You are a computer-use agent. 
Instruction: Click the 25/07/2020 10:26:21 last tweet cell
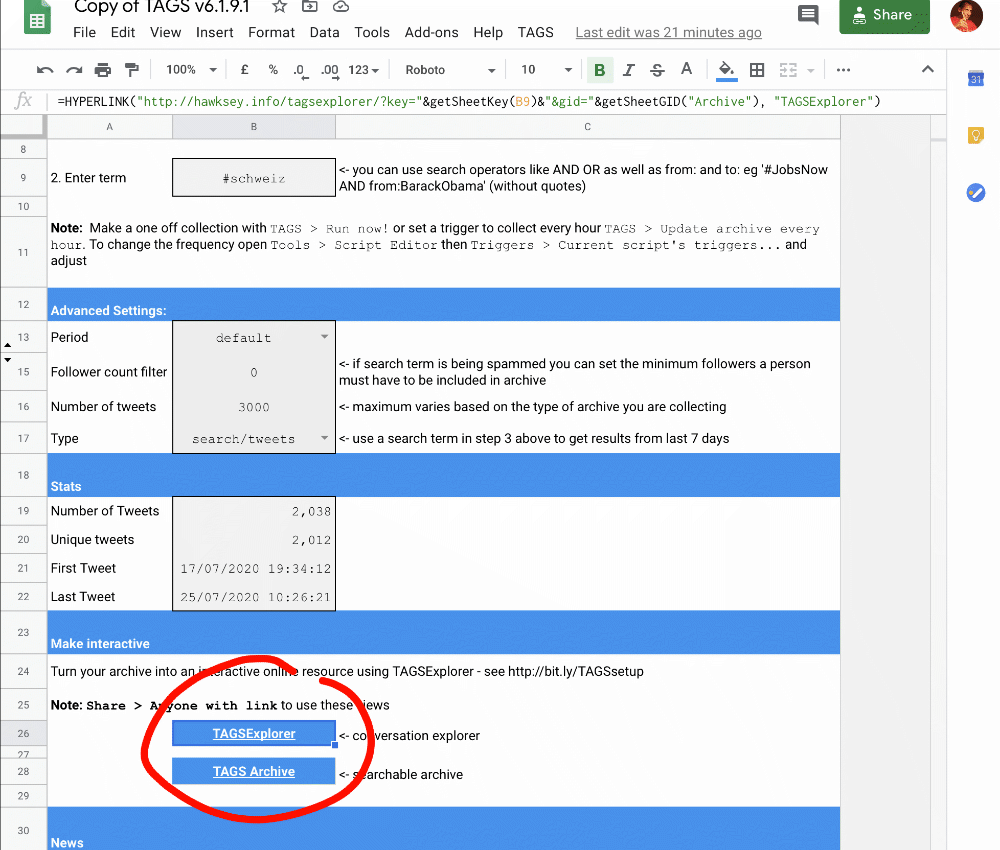point(254,597)
